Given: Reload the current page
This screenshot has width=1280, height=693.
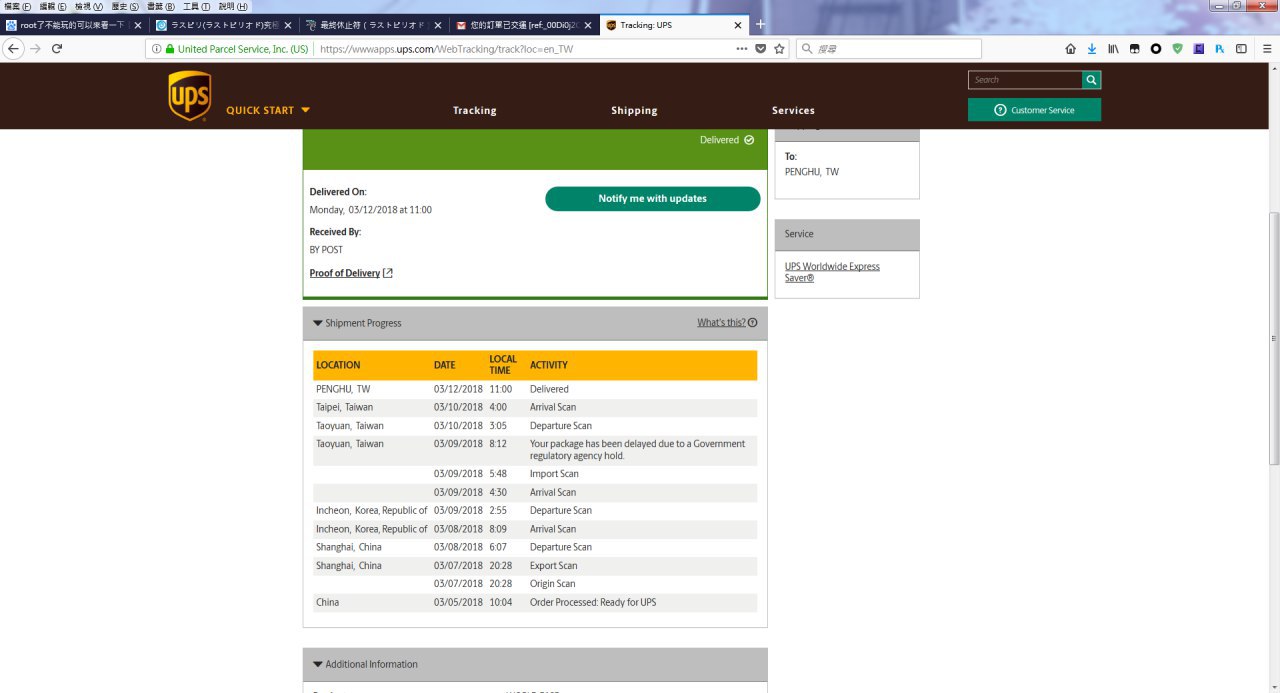Looking at the screenshot, I should [57, 48].
